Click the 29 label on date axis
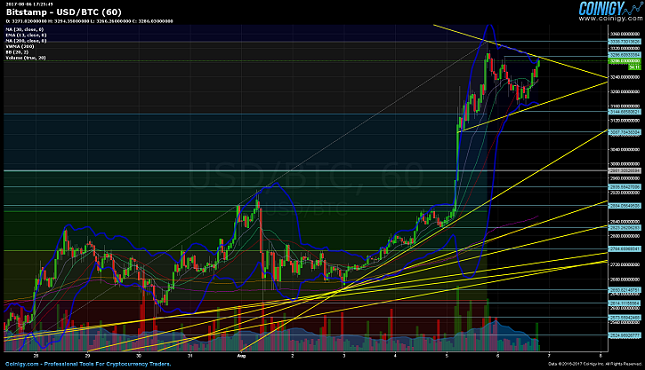Viewport: 645px width, 370px height. click(x=88, y=356)
